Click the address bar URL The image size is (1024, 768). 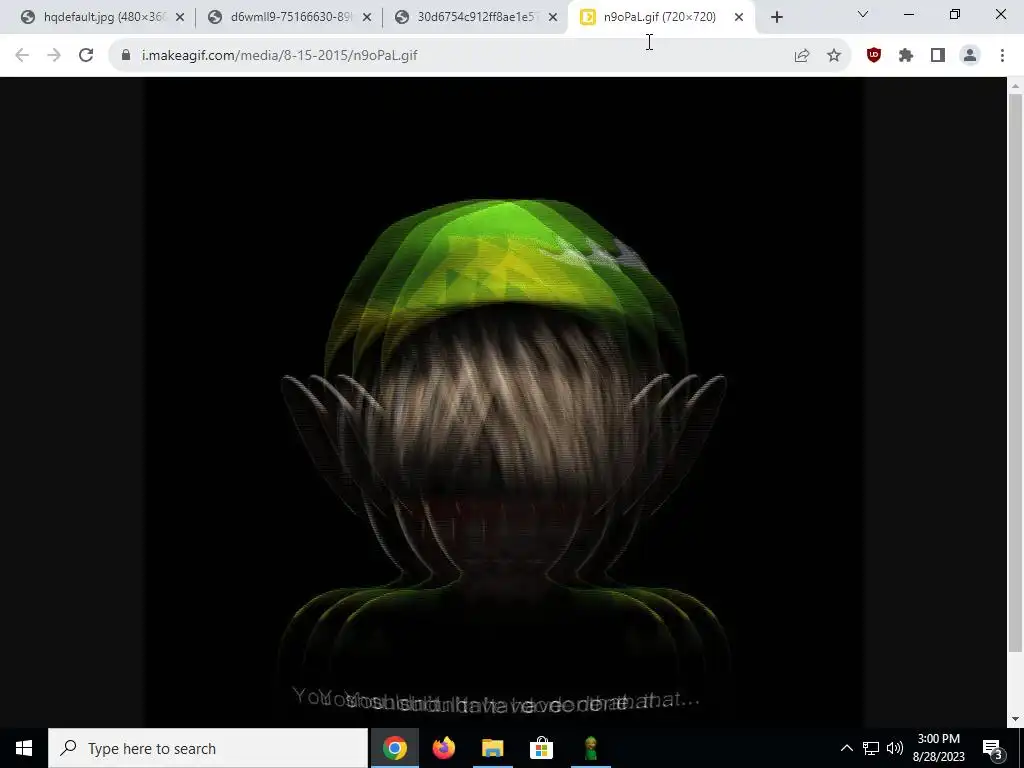[x=280, y=56]
